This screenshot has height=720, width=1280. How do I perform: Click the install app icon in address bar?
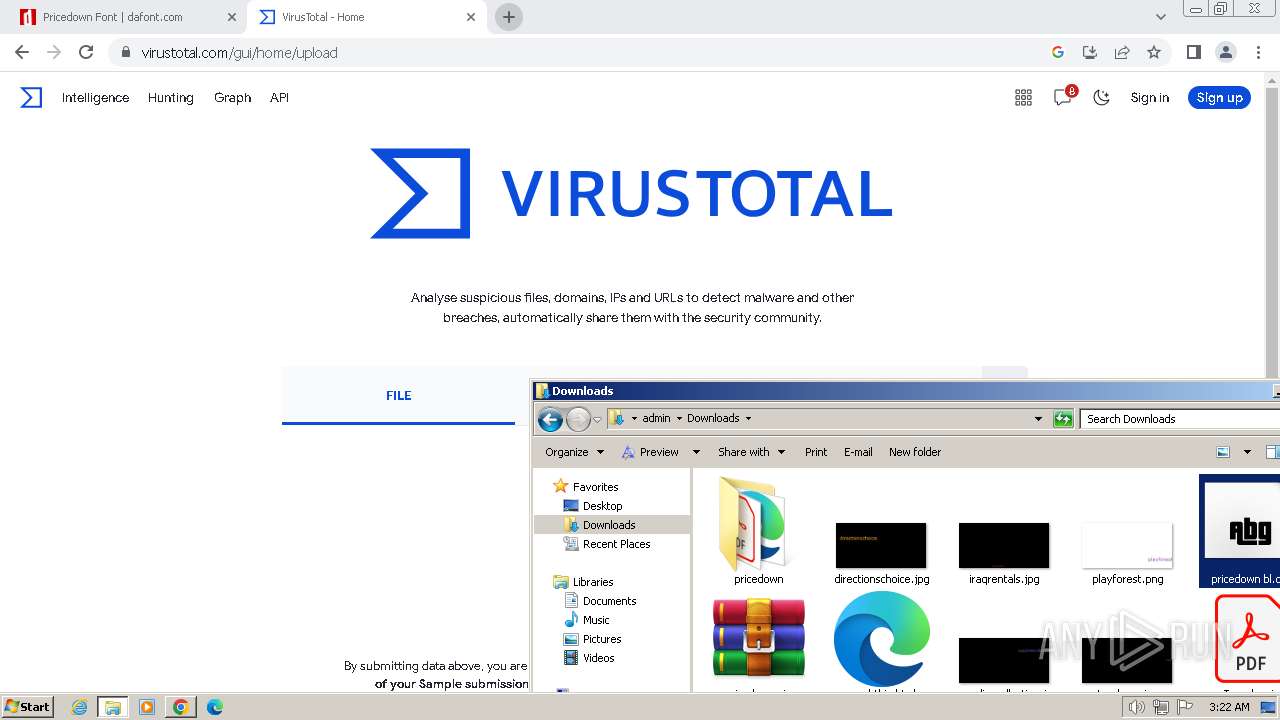click(1090, 52)
